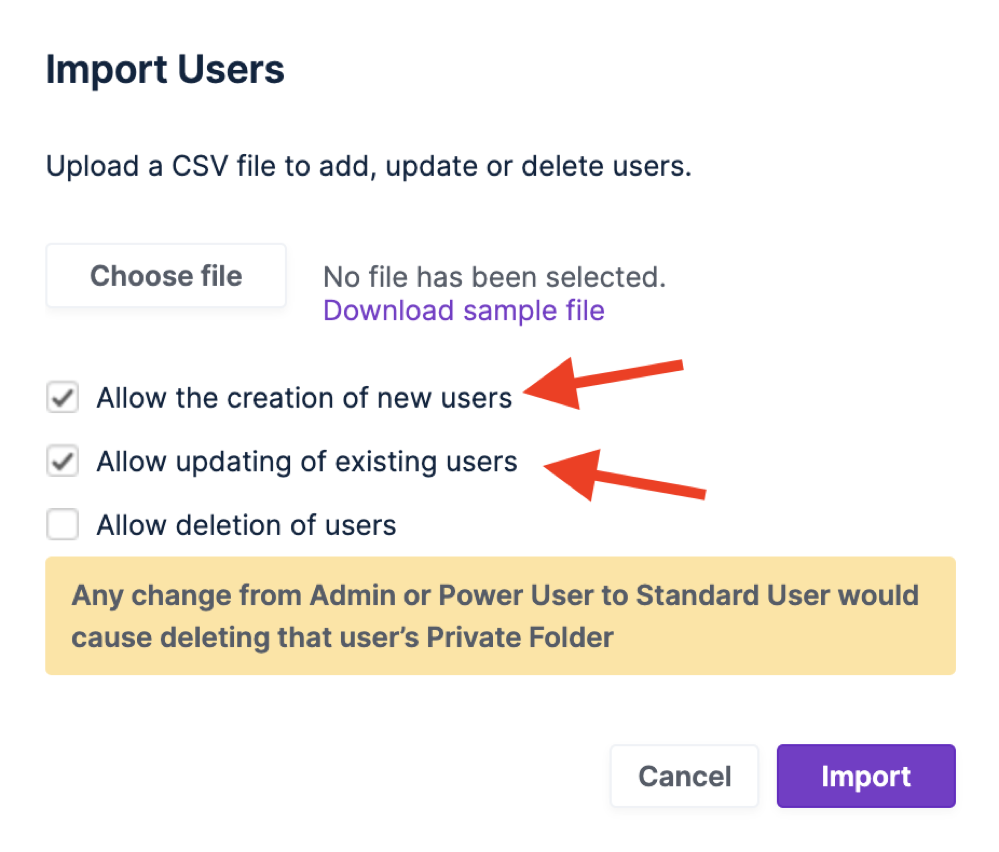Toggle the creation of new users checkbox
This screenshot has height=852, width=999.
tap(62, 397)
